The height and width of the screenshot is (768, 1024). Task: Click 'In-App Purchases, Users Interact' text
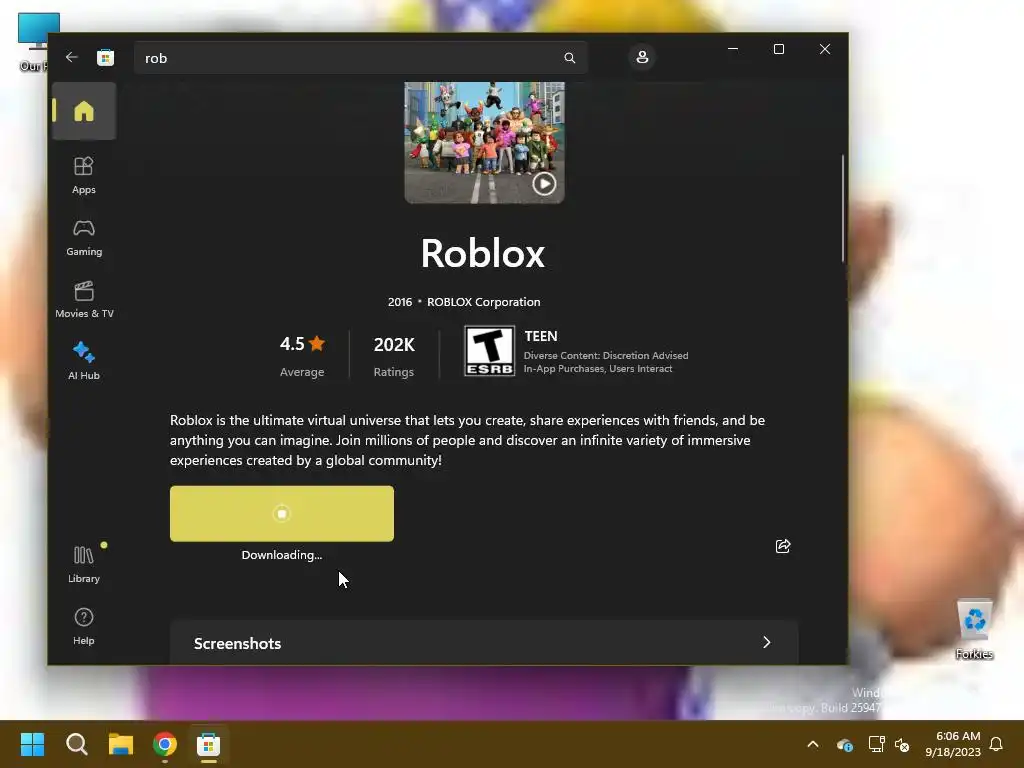[598, 368]
